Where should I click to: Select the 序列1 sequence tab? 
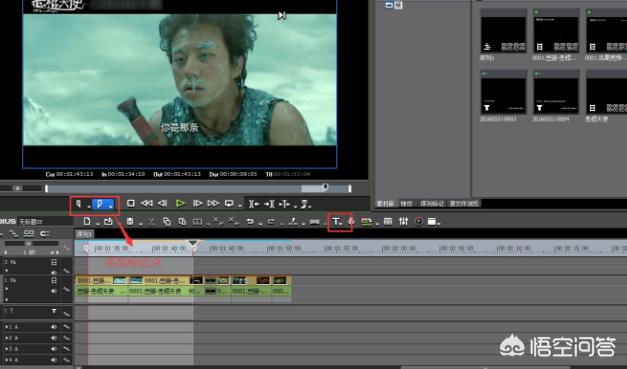pos(84,234)
